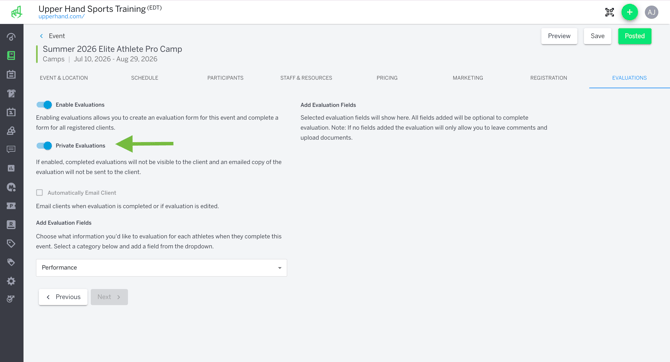The width and height of the screenshot is (670, 362).
Task: Switch to the Pricing tab
Action: pyautogui.click(x=387, y=78)
